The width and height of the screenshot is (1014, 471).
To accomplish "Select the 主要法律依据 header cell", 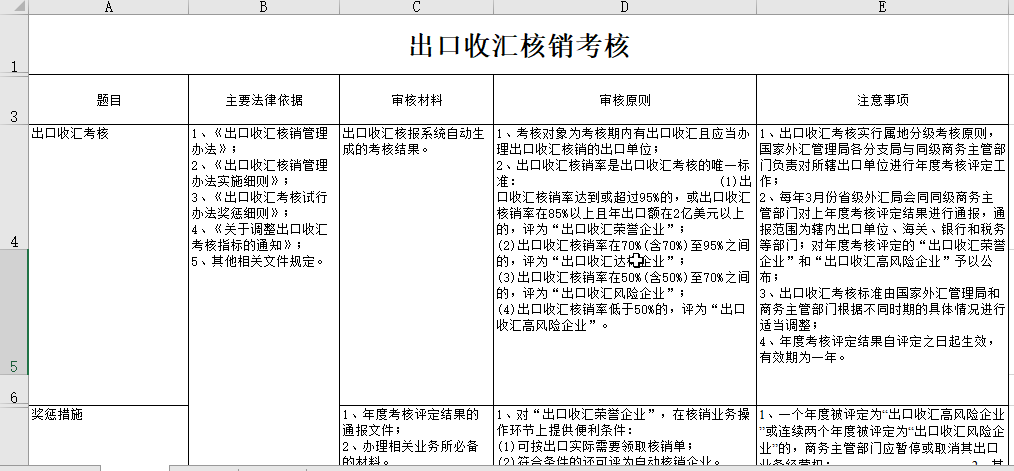I will (263, 101).
